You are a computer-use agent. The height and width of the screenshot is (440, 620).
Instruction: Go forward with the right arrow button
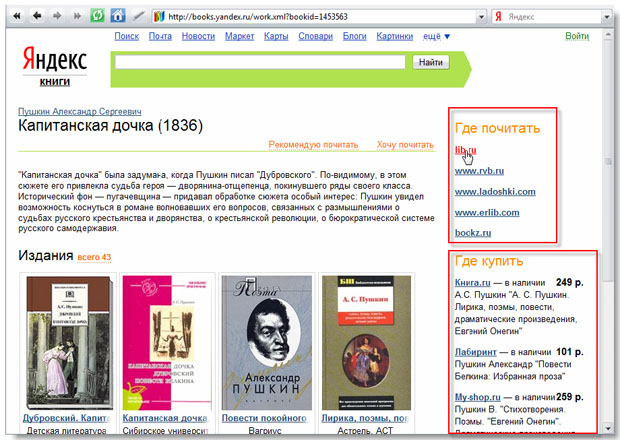click(x=57, y=16)
